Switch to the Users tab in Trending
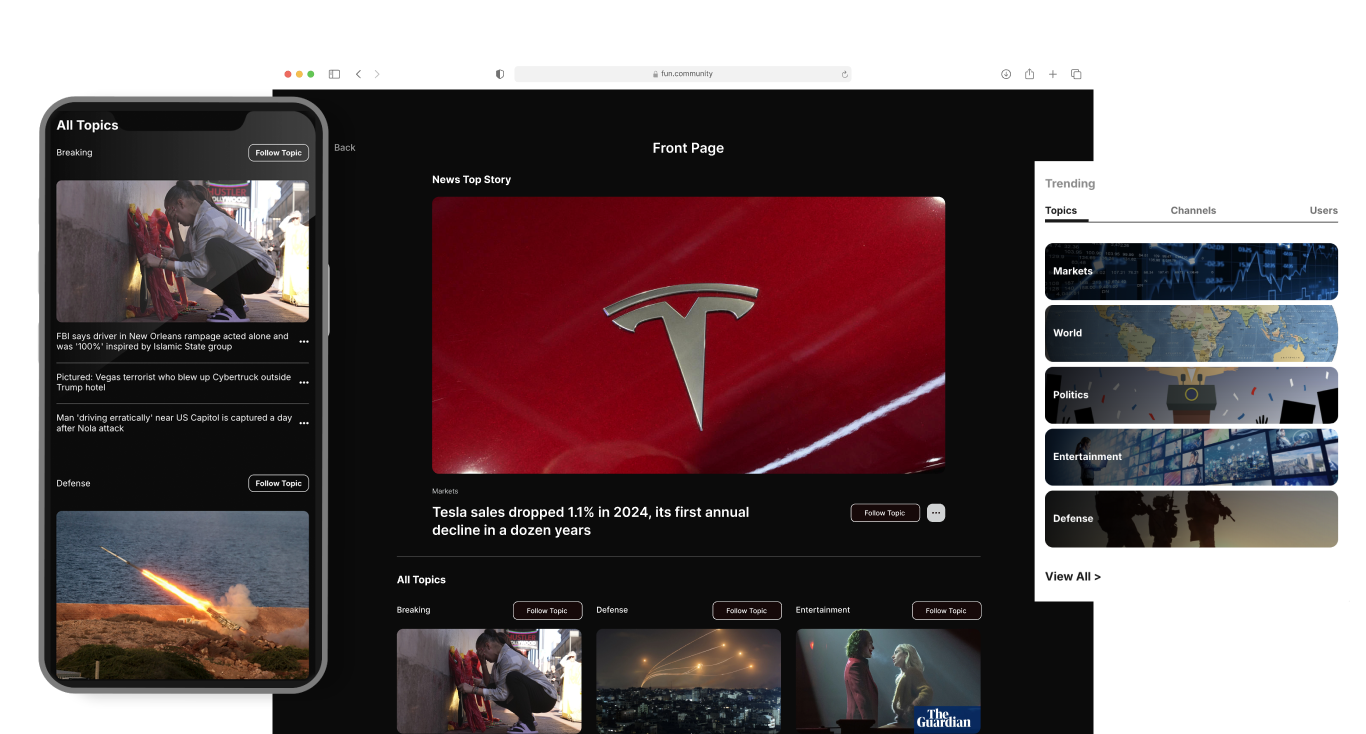Image resolution: width=1366 pixels, height=734 pixels. (x=1324, y=211)
